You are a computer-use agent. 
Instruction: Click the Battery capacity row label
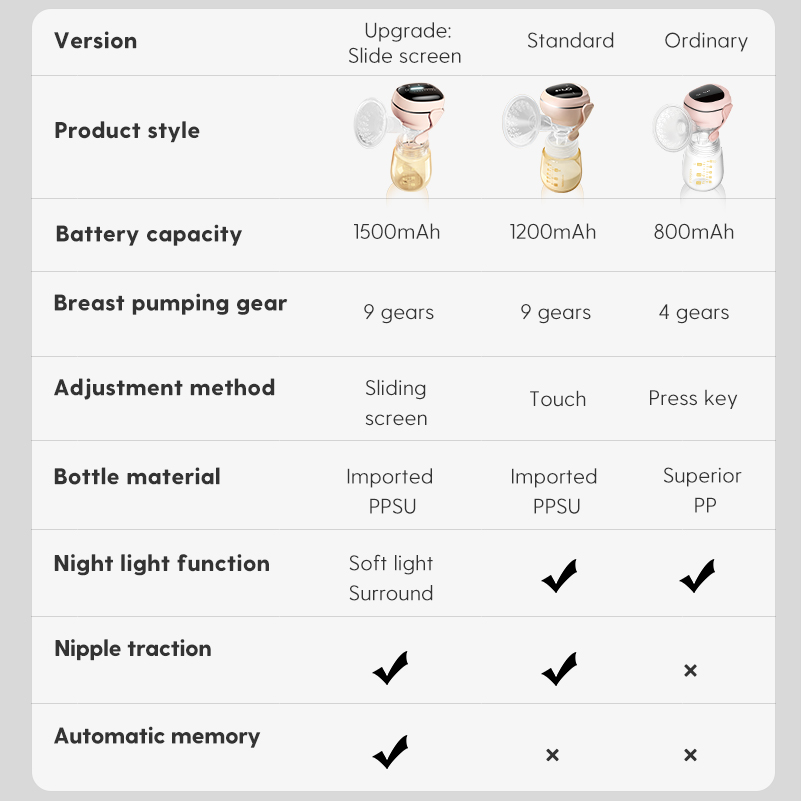click(x=149, y=234)
